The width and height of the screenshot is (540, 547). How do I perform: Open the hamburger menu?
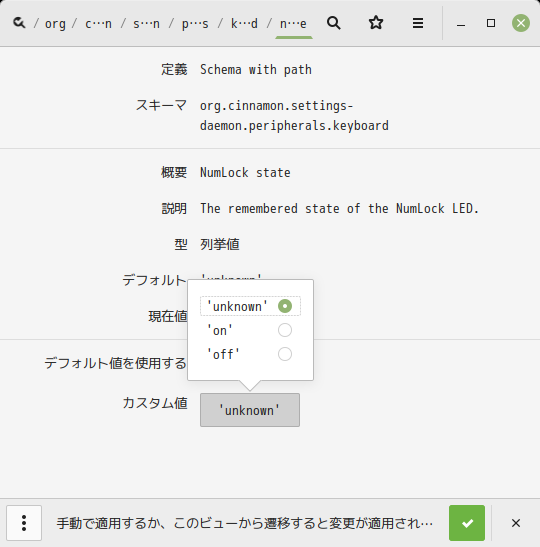418,23
